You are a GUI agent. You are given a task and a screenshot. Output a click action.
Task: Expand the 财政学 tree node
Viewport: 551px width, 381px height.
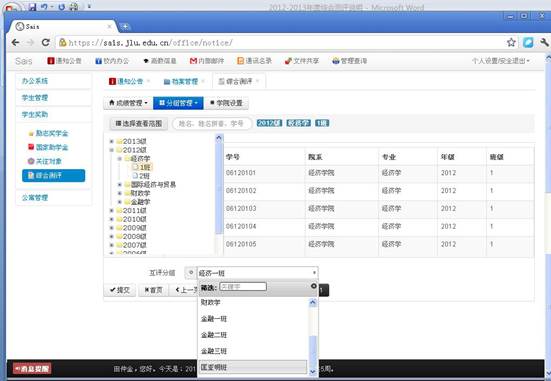(119, 193)
